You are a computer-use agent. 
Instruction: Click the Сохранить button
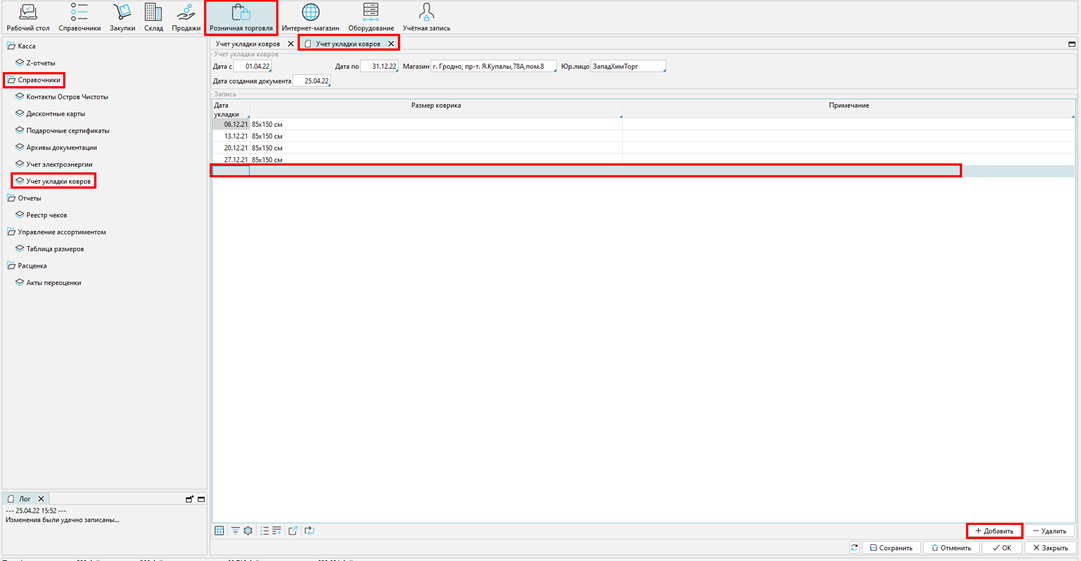tap(889, 548)
